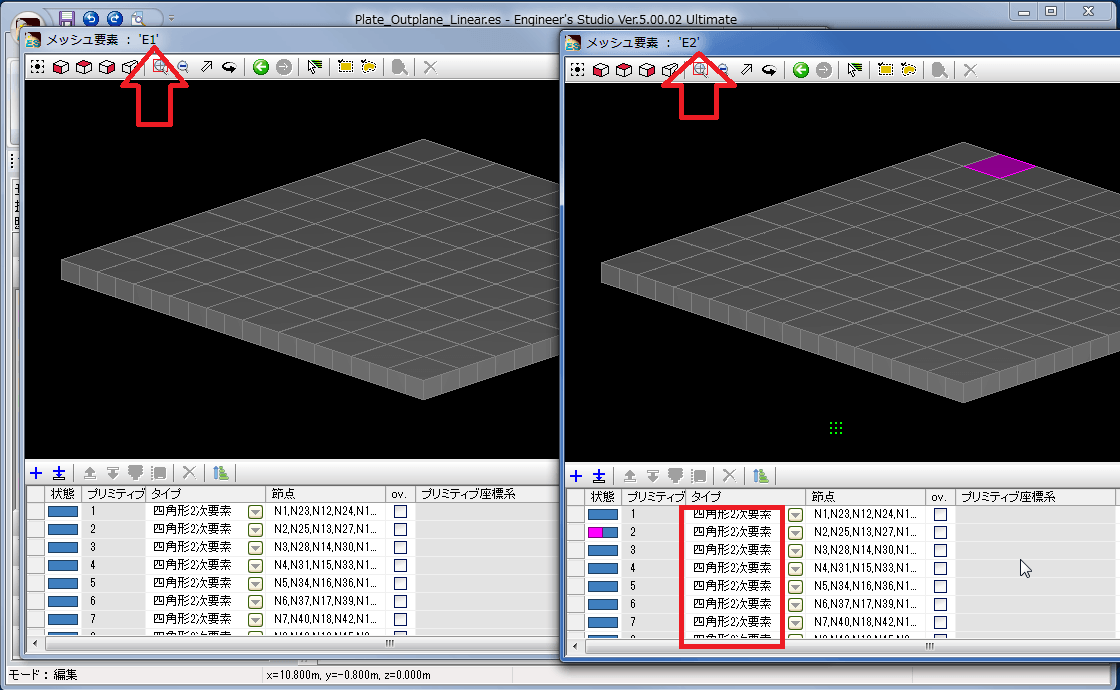Expand type dropdown for row 6 in E2 table
Image resolution: width=1120 pixels, height=690 pixels.
pos(795,604)
